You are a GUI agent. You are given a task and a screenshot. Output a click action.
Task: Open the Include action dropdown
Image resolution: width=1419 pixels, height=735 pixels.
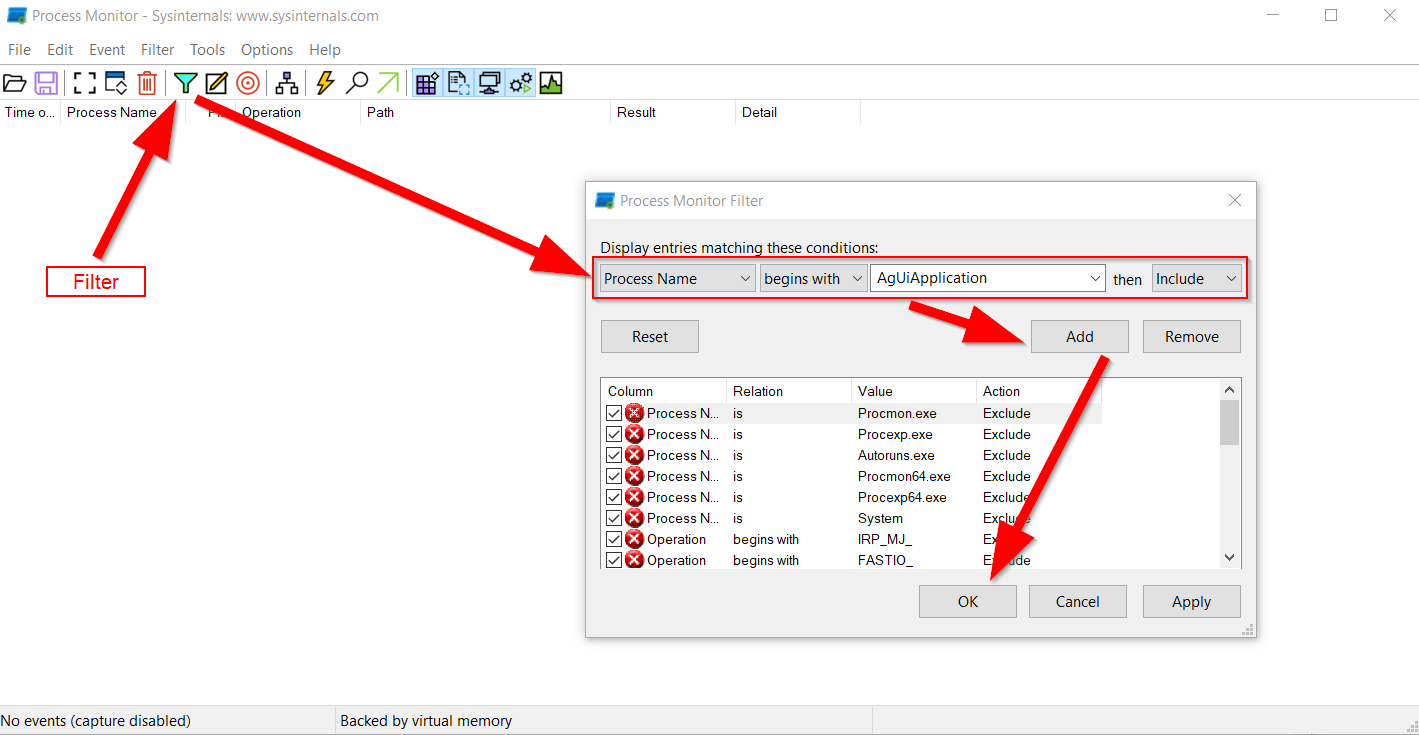click(1196, 279)
